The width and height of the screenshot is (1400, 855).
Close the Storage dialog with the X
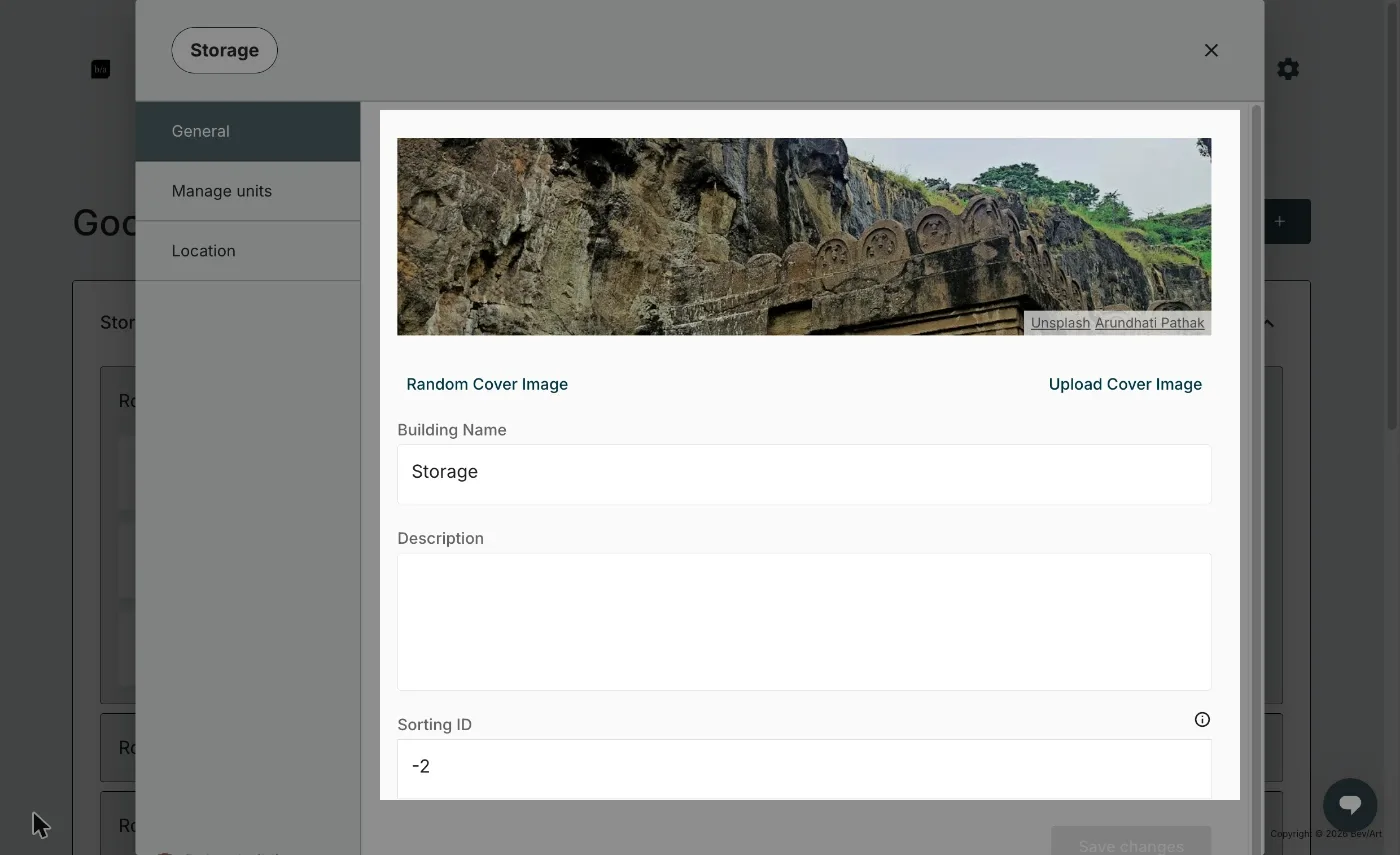pyautogui.click(x=1211, y=50)
